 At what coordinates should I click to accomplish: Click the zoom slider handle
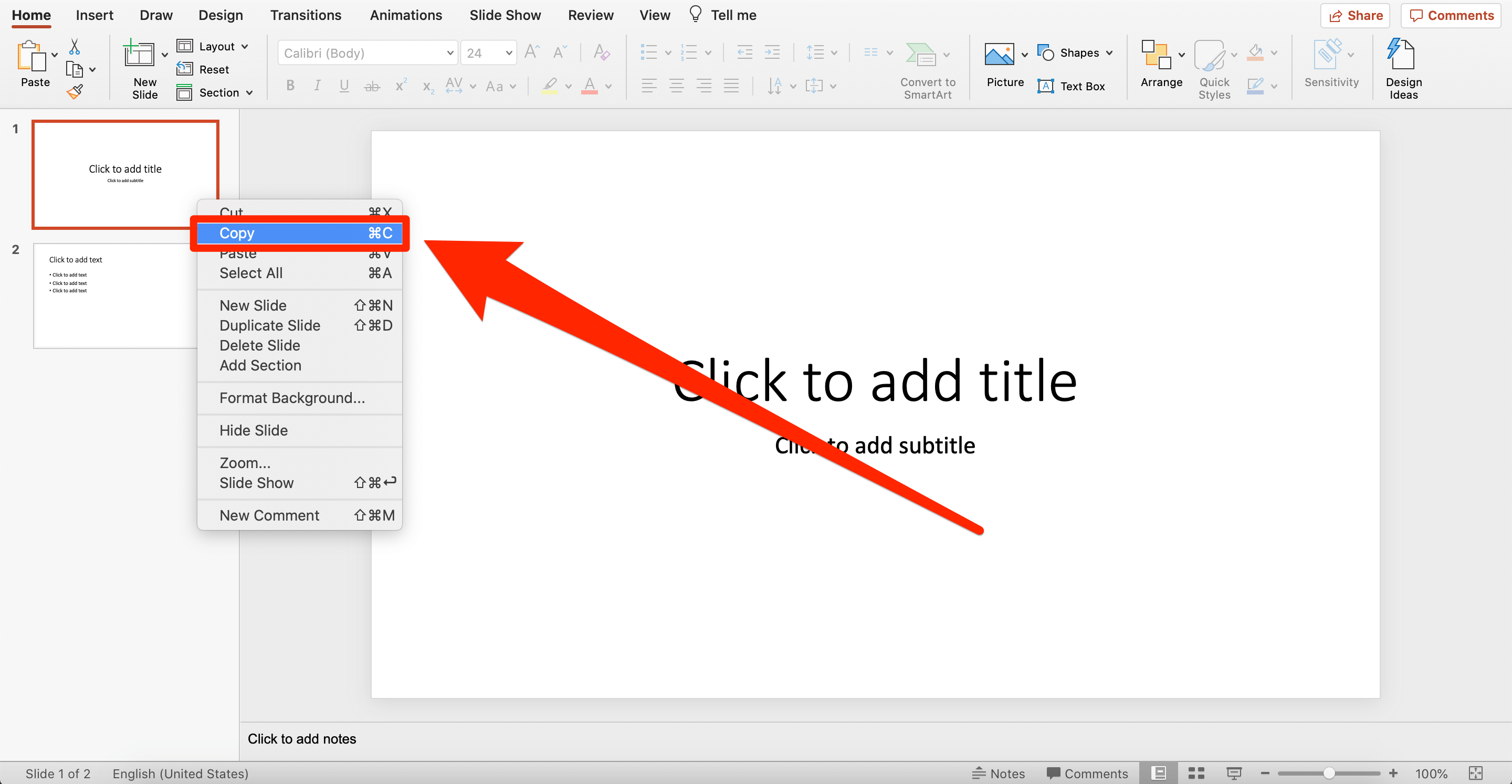point(1329,773)
